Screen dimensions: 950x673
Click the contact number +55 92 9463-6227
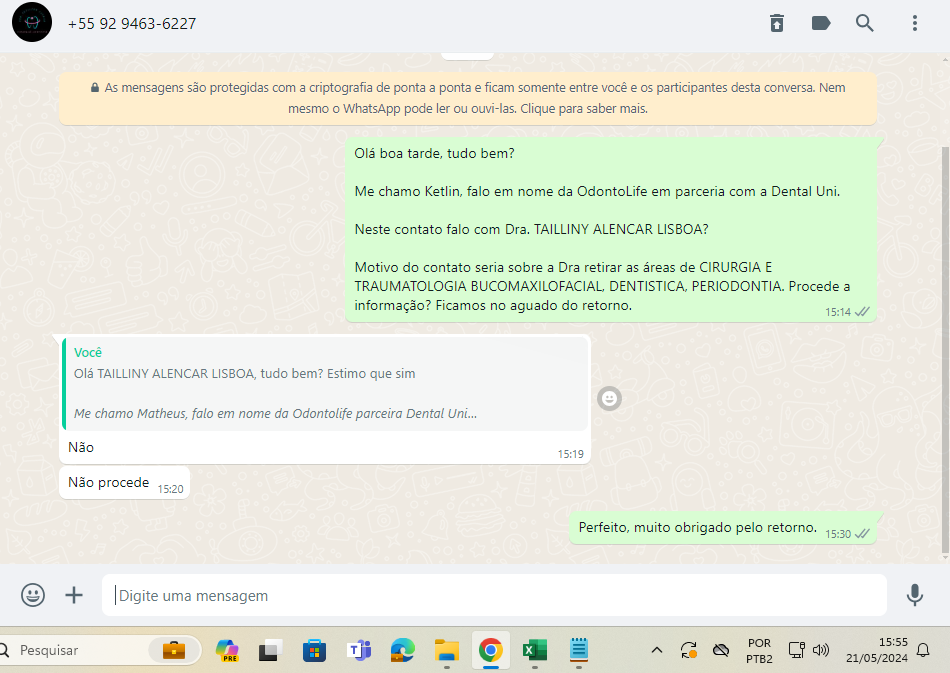[x=132, y=23]
